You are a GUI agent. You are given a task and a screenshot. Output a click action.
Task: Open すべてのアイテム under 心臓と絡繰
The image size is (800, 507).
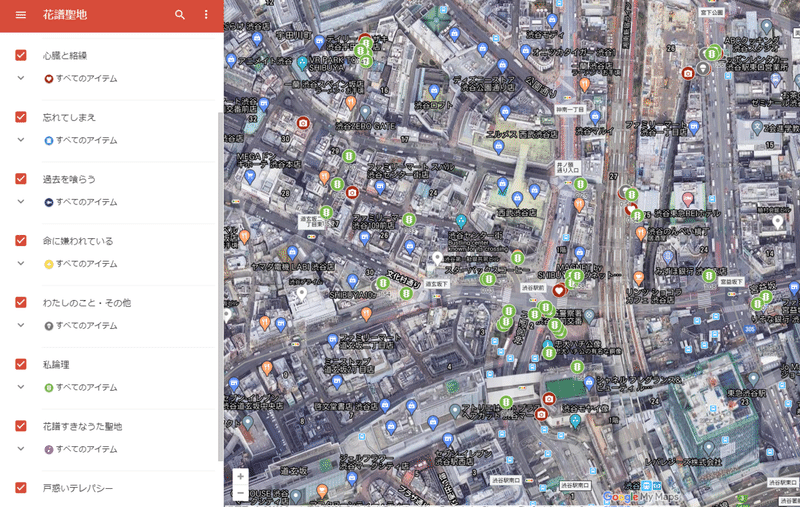pos(86,79)
